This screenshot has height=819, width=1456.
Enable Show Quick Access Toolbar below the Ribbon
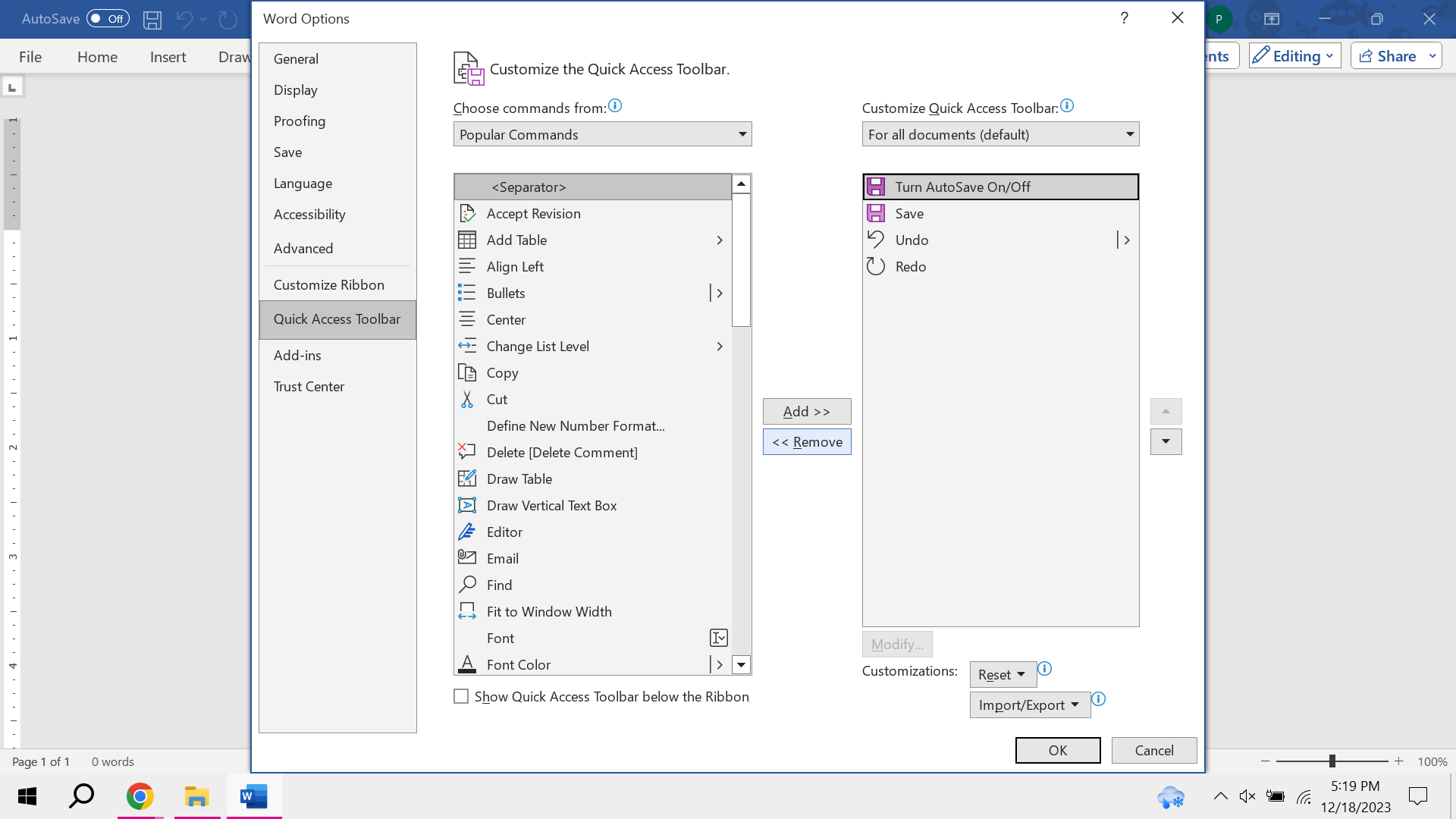tap(461, 695)
